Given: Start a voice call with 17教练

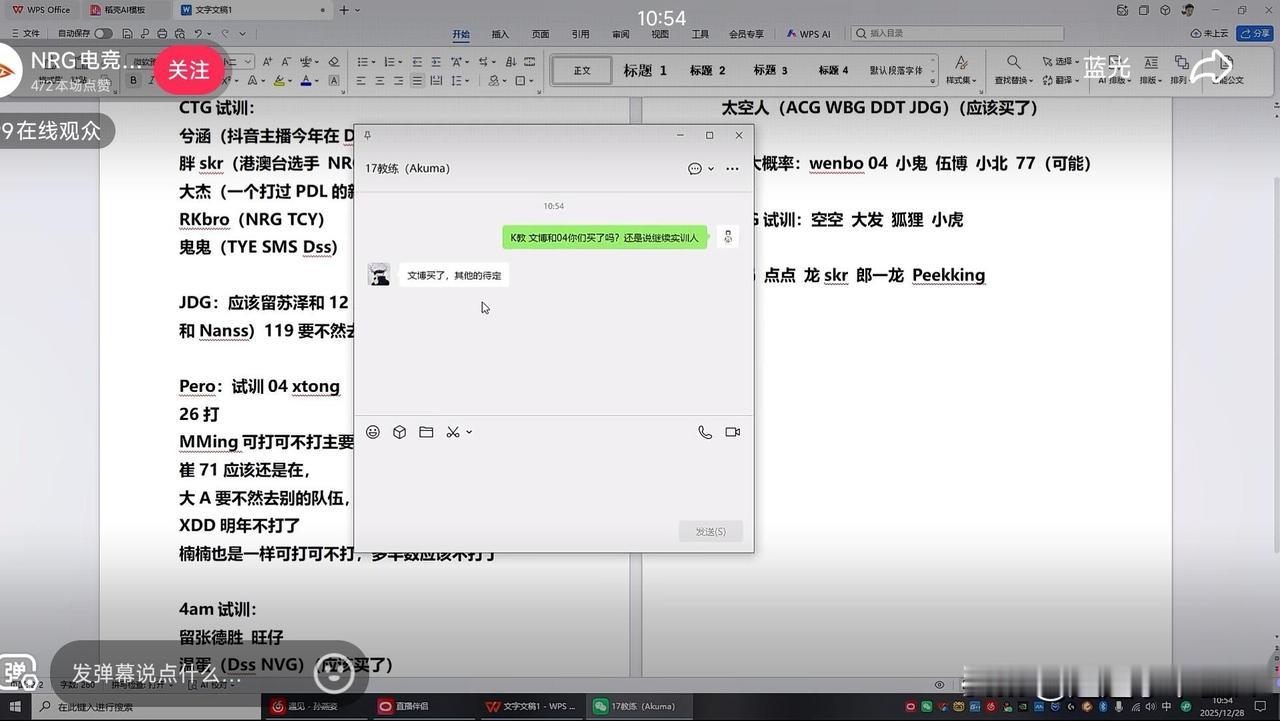Looking at the screenshot, I should coord(705,432).
